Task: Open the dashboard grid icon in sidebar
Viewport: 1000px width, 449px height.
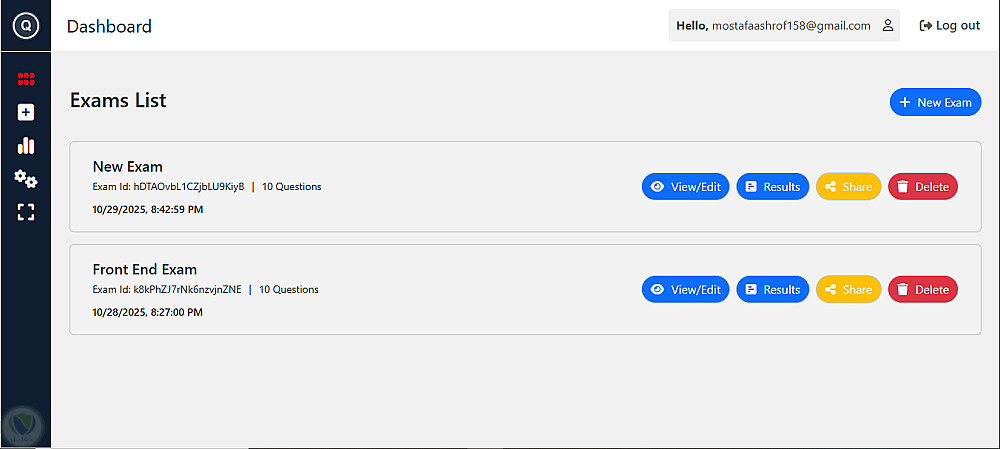Action: click(26, 79)
